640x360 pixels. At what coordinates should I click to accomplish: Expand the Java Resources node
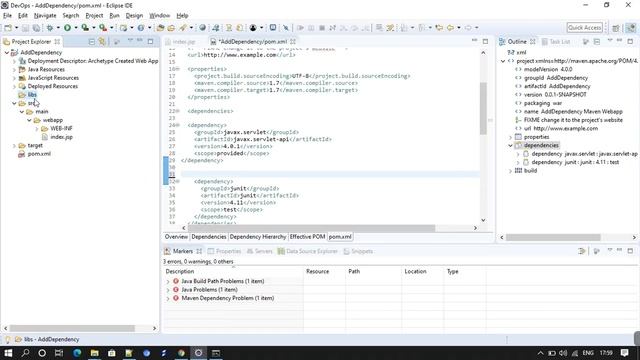[x=14, y=70]
